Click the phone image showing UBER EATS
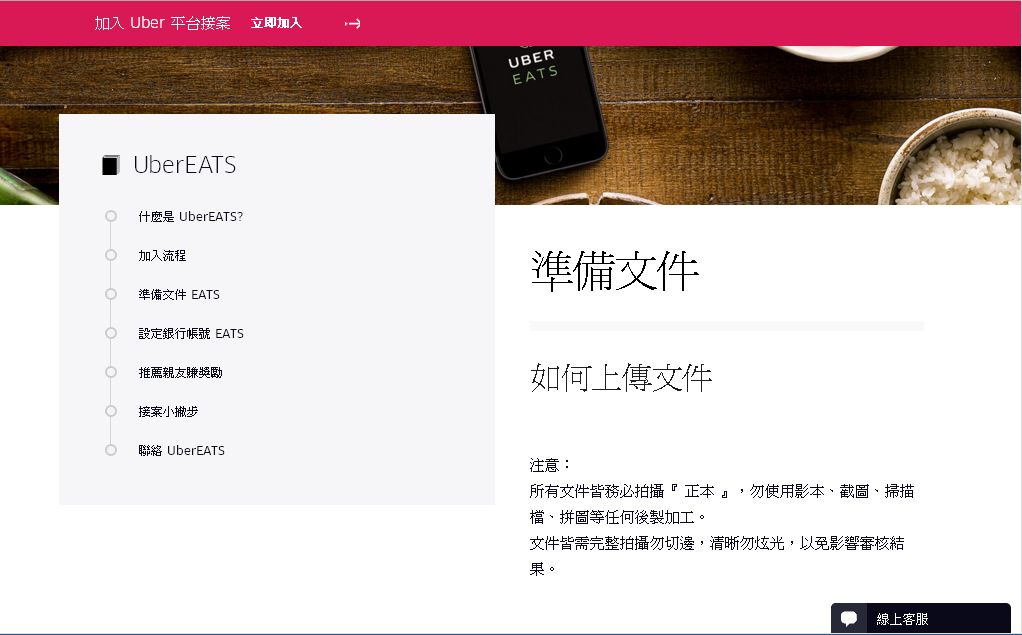1022x635 pixels. (x=540, y=111)
